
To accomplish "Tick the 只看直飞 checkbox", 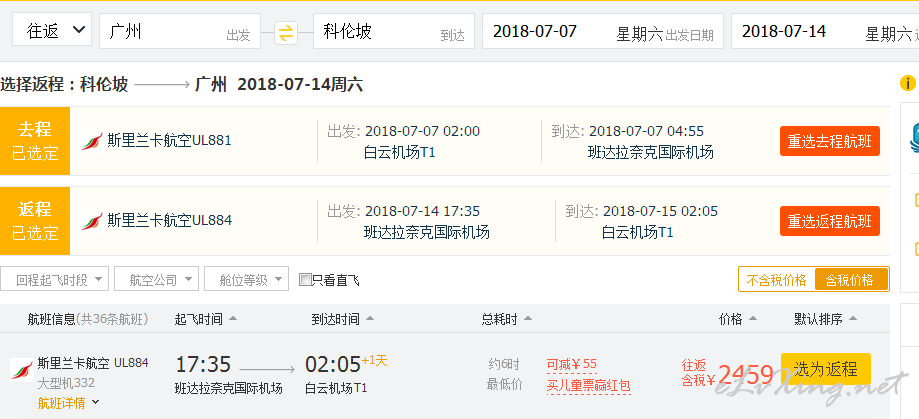I will click(x=305, y=280).
